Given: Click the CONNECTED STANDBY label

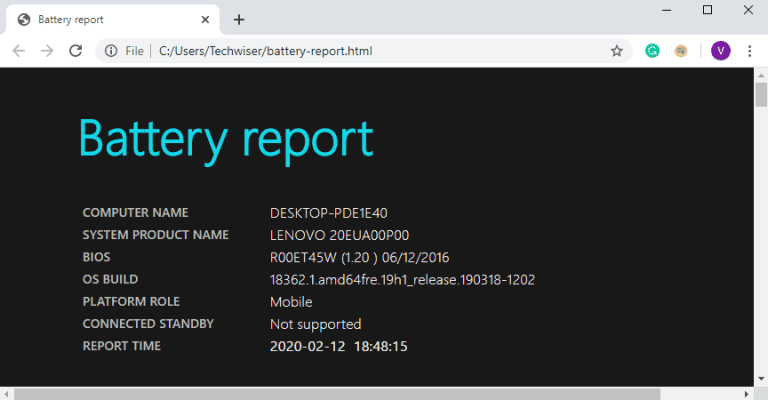Looking at the screenshot, I should click(x=148, y=324).
